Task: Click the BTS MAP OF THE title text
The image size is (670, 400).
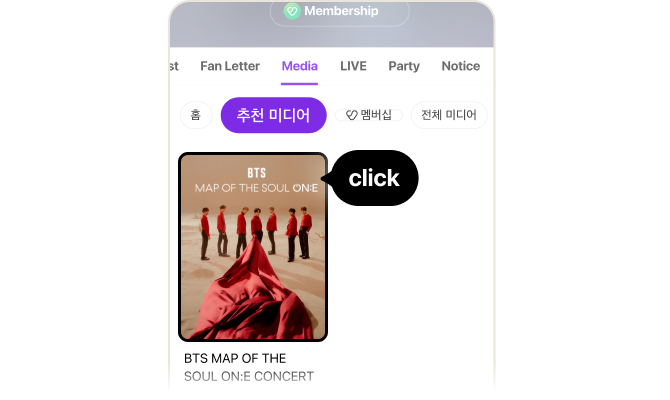Action: (x=235, y=358)
